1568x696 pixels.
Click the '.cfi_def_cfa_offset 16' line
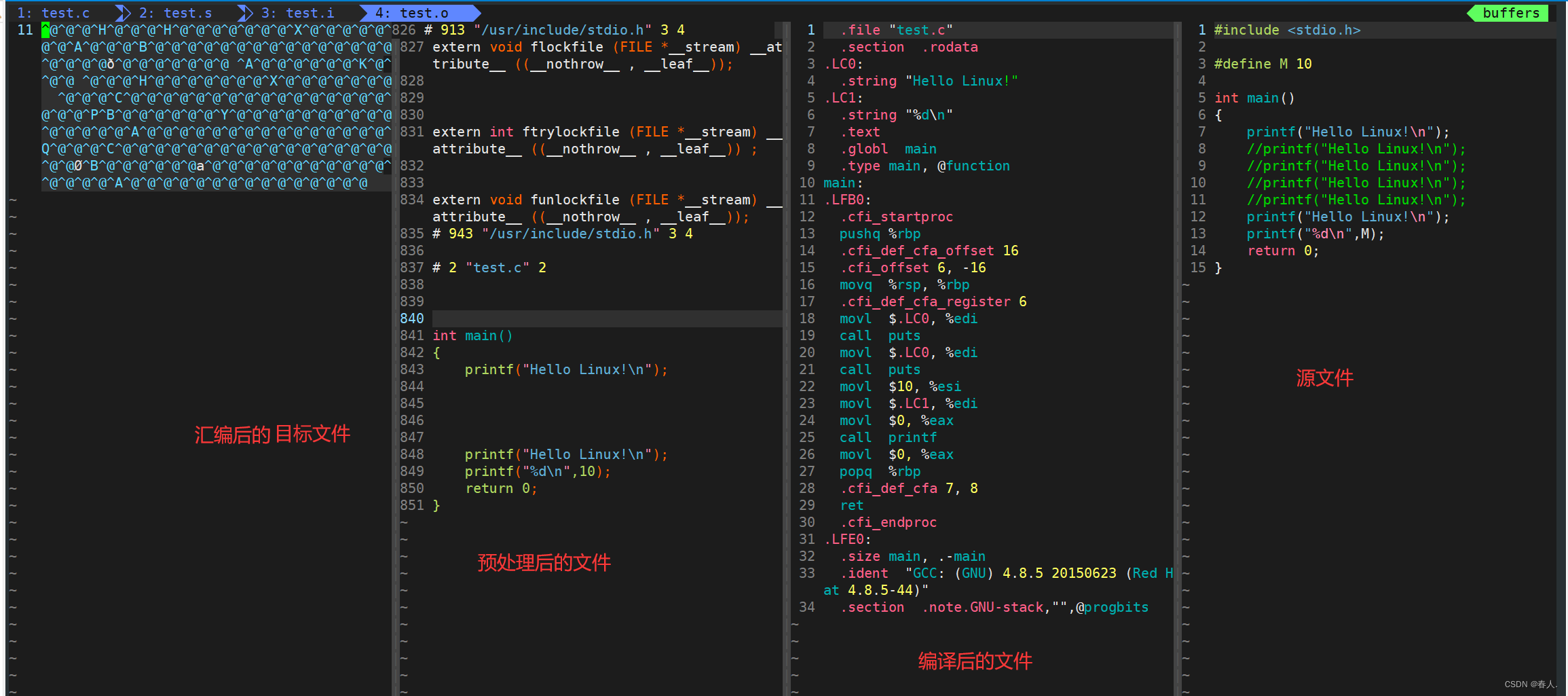tap(929, 251)
